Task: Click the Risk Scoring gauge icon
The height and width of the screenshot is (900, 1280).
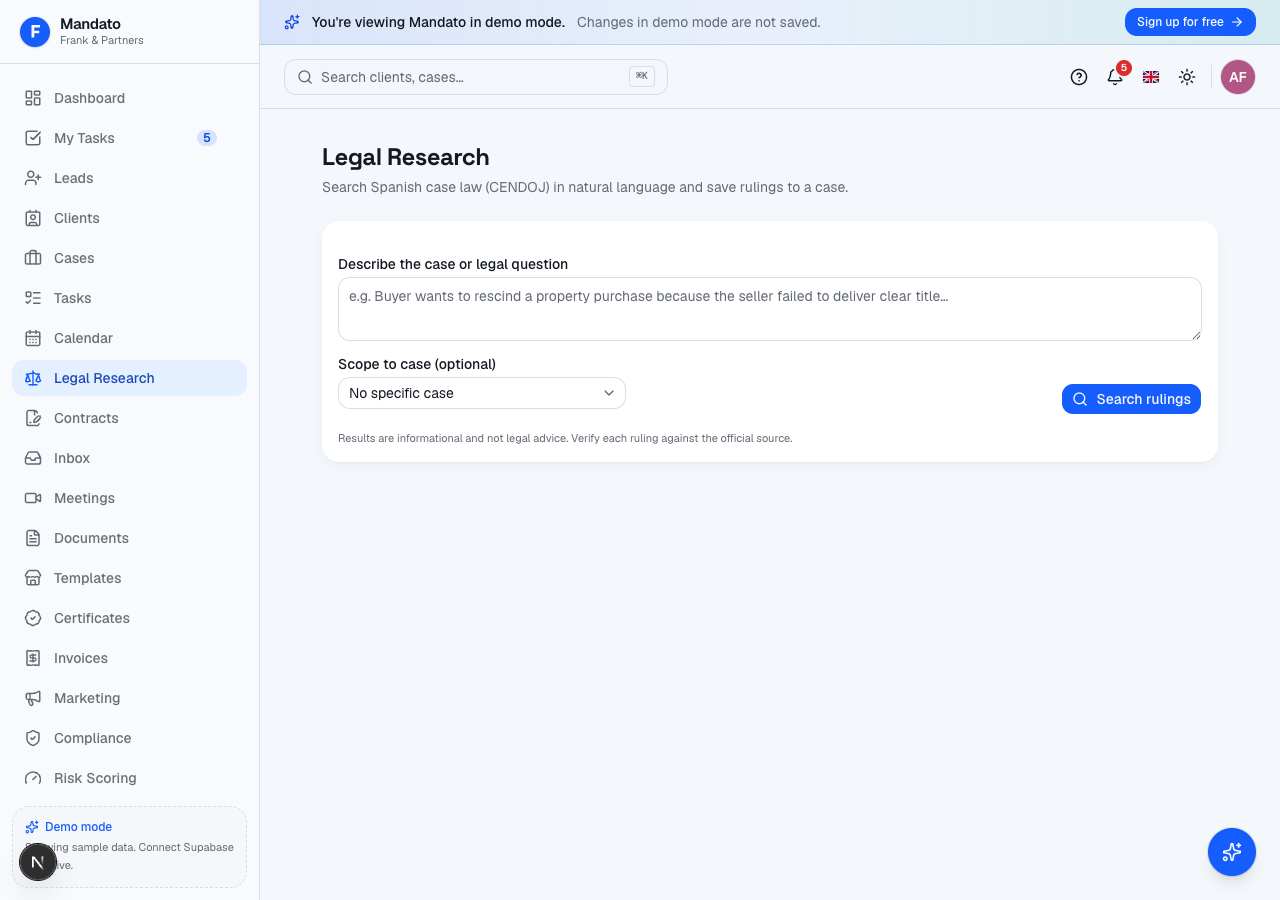Action: pos(33,778)
